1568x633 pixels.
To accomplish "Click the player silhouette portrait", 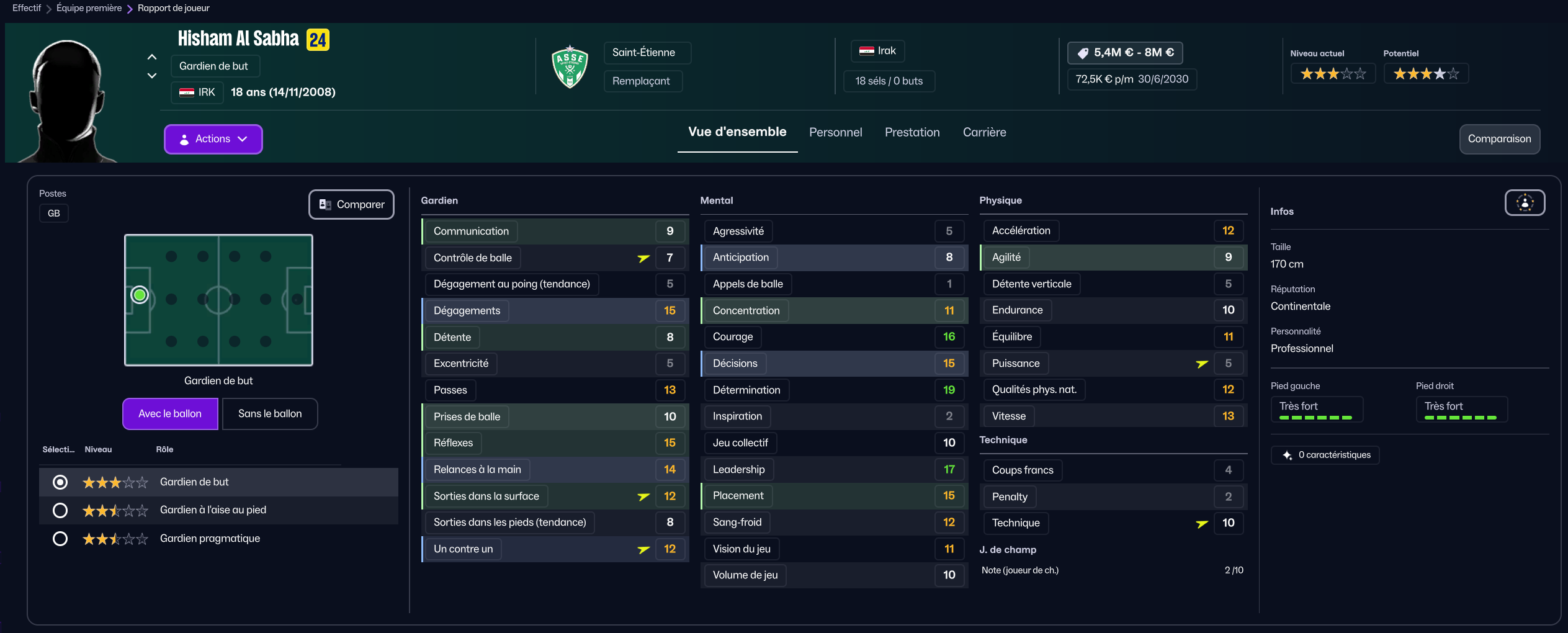I will pos(67,99).
